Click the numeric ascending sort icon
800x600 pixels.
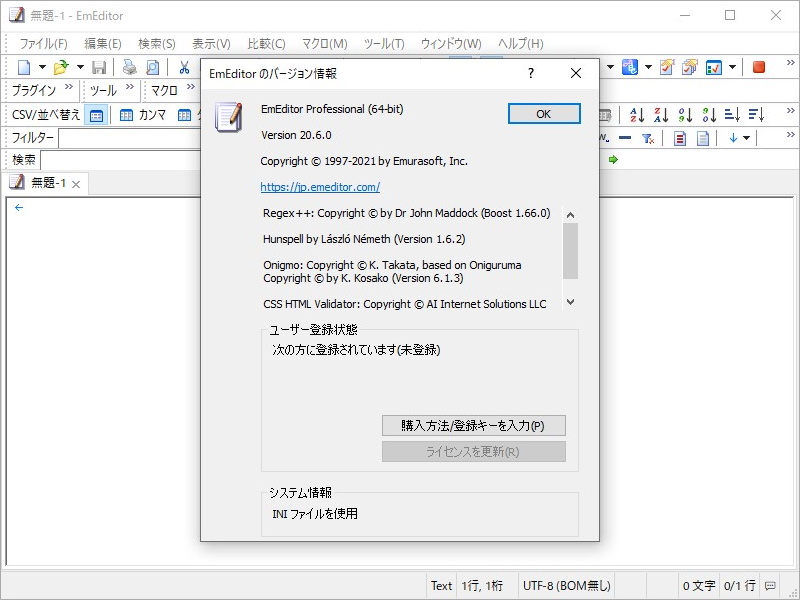[x=686, y=114]
